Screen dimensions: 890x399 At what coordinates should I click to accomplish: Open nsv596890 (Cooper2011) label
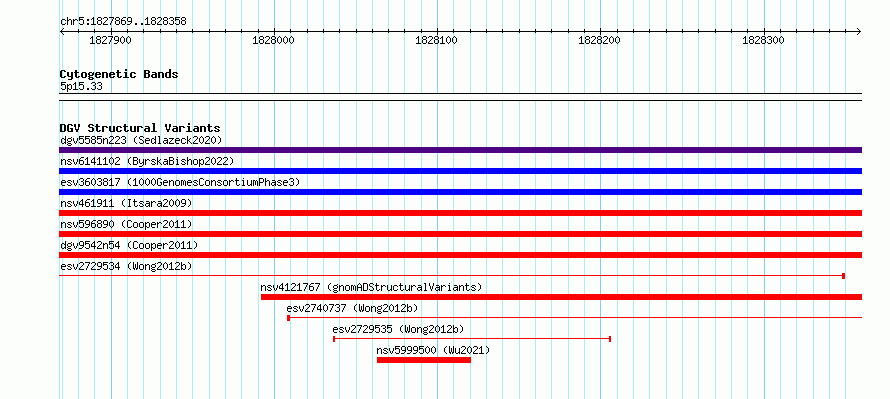coord(126,224)
